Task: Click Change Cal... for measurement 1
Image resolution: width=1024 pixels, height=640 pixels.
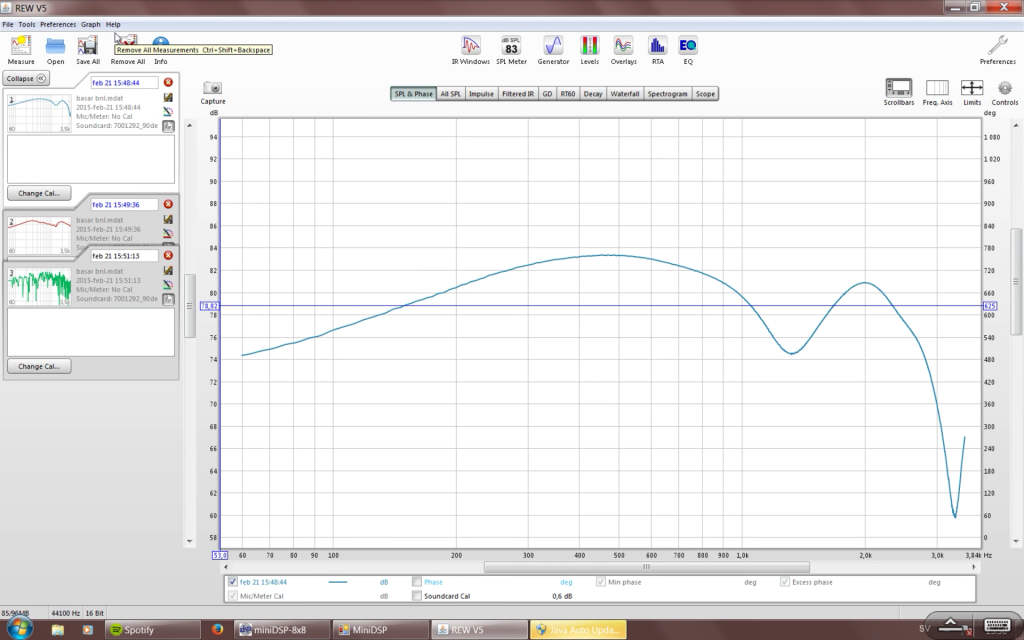Action: (39, 193)
